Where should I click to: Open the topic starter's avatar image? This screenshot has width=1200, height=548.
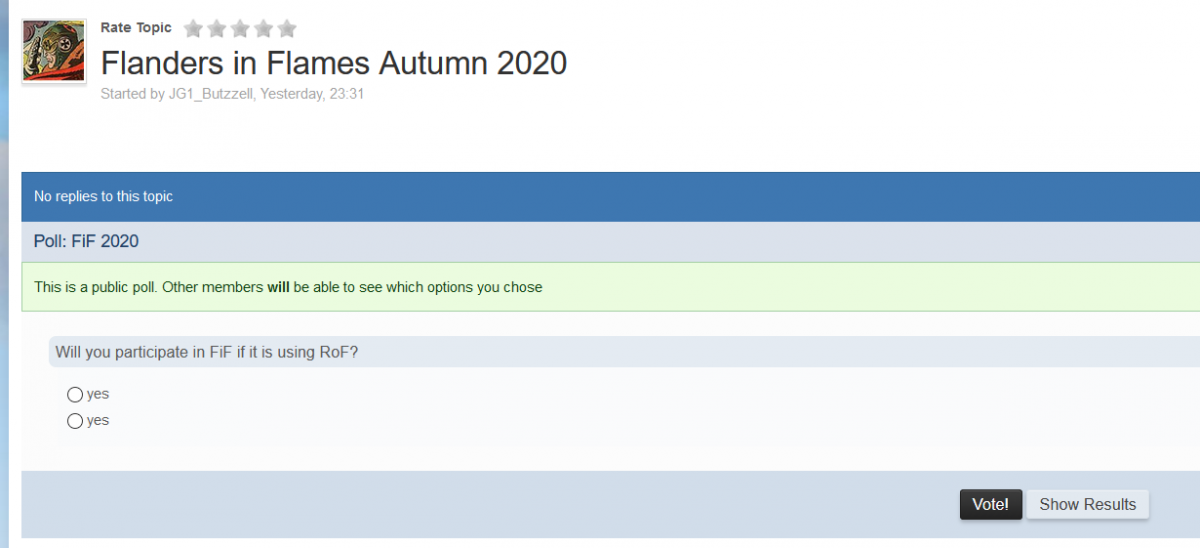click(54, 51)
